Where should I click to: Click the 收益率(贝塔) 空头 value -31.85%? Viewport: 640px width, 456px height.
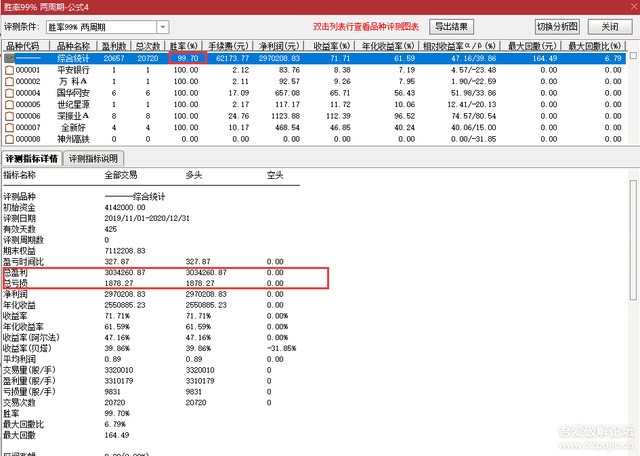[281, 348]
